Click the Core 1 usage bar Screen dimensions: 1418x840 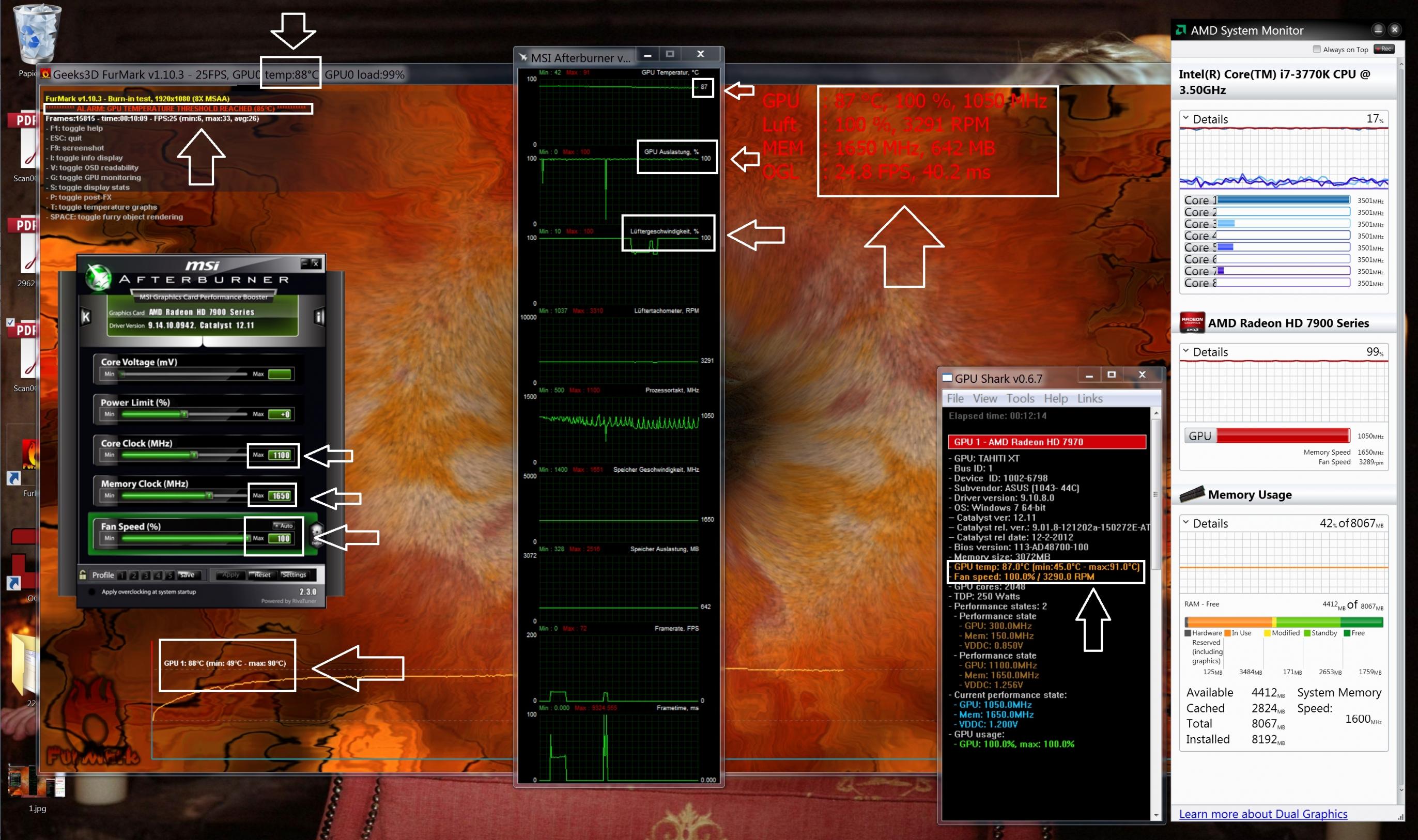click(1283, 200)
